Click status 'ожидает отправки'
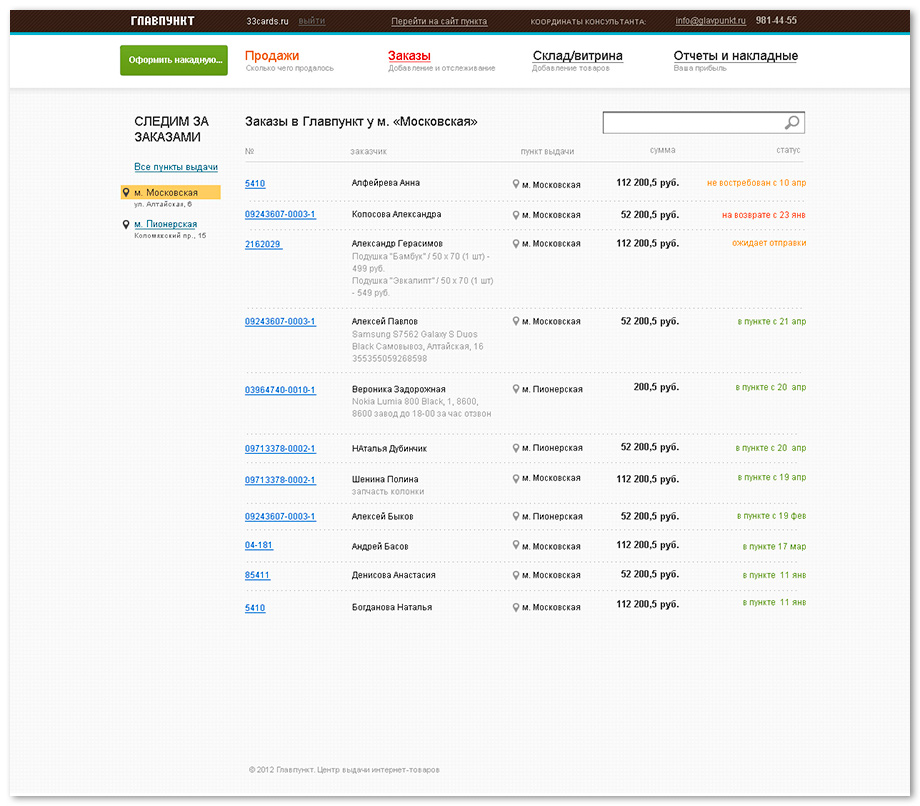Screen dimensions: 920x806 point(769,243)
